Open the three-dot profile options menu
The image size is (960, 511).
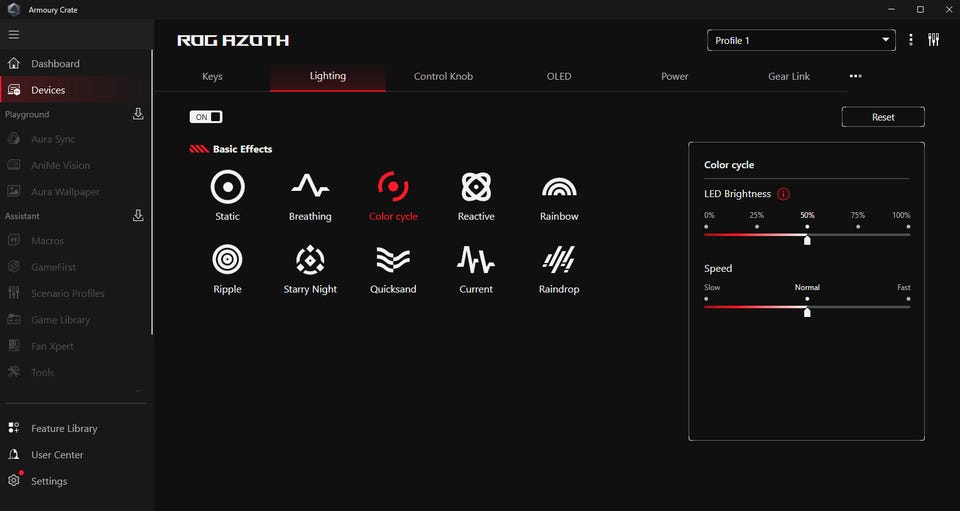(x=911, y=40)
